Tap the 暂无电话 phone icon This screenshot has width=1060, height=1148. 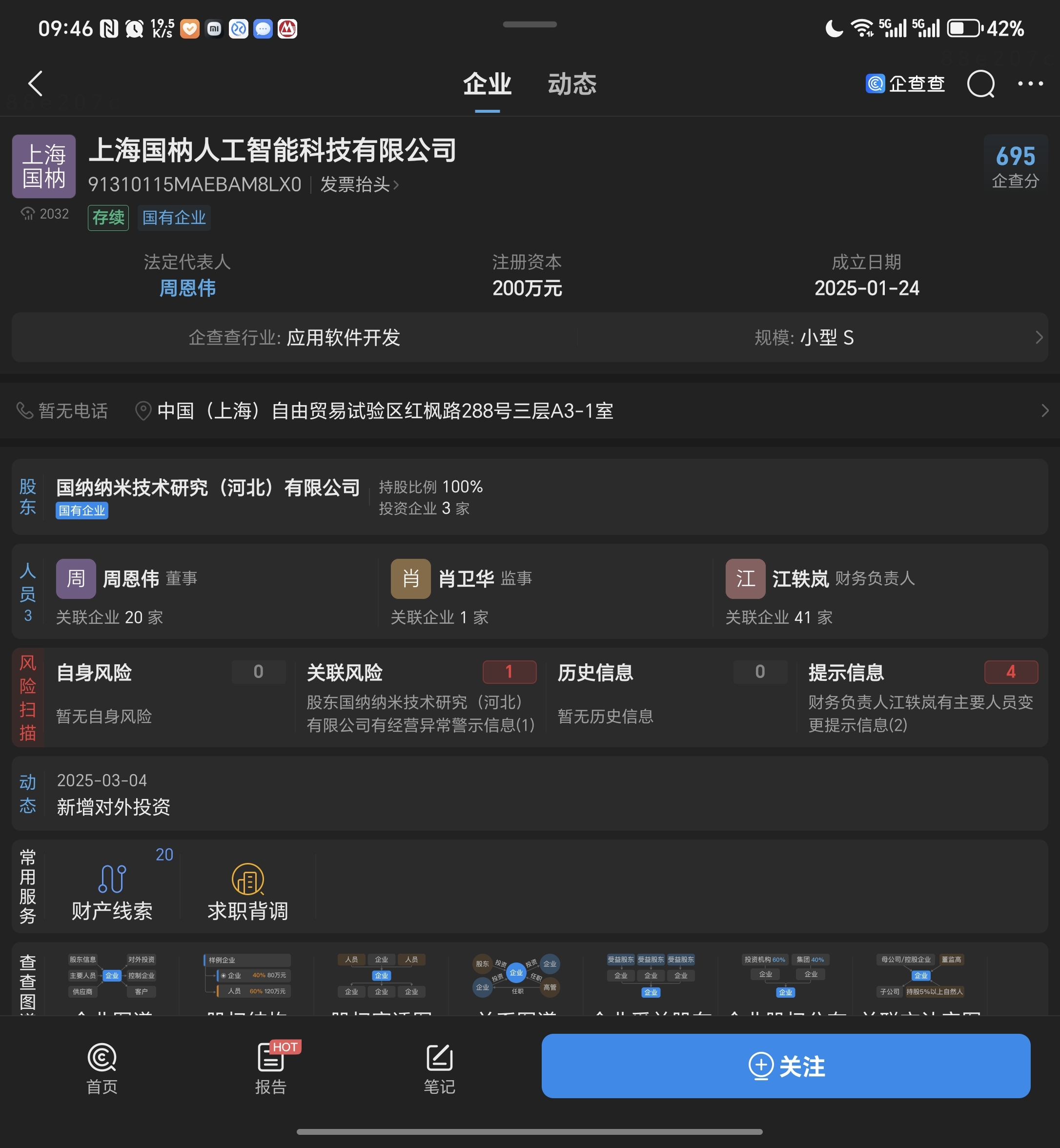pos(24,410)
